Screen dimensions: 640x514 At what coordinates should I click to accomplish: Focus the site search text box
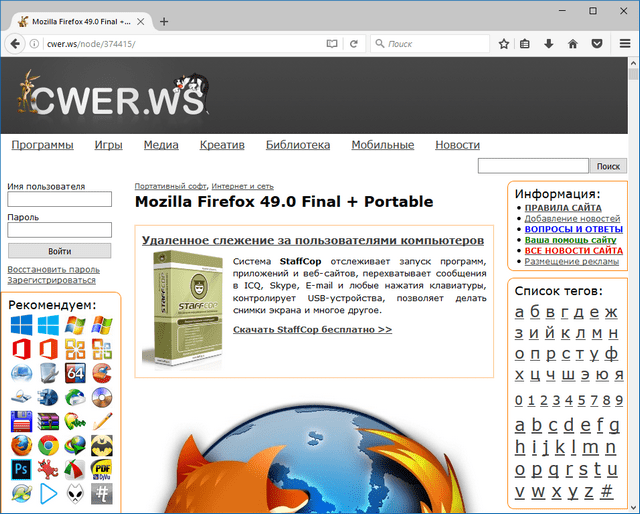pyautogui.click(x=533, y=166)
